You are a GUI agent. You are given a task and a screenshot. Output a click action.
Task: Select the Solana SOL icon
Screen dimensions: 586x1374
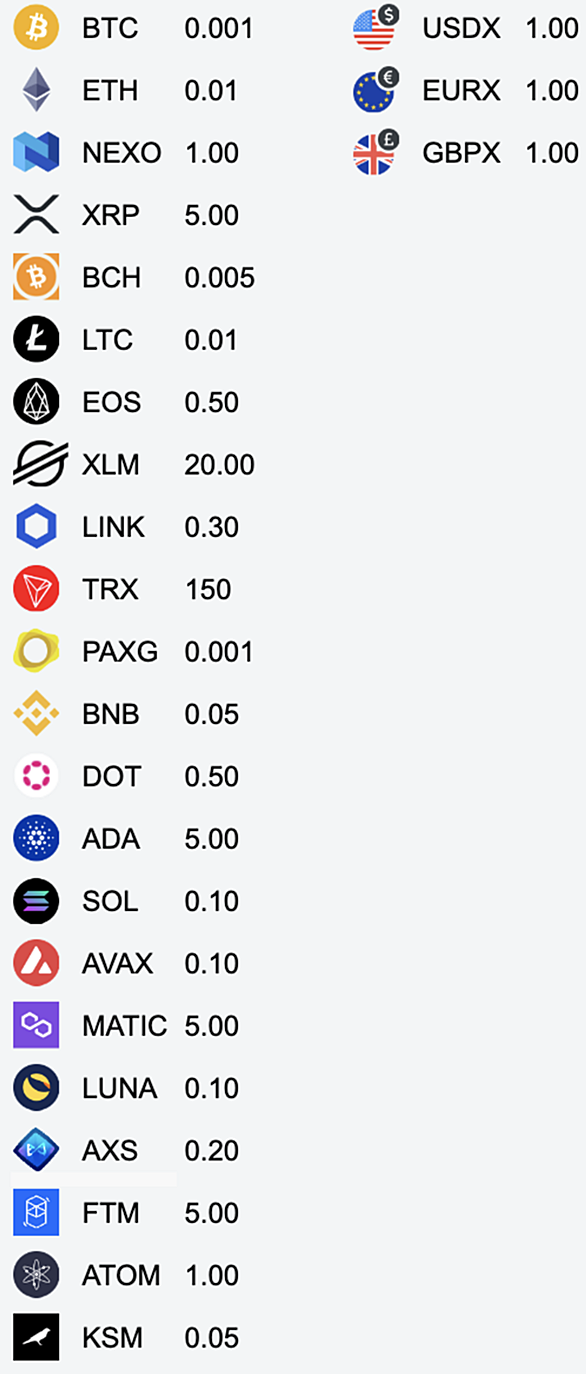[36, 901]
